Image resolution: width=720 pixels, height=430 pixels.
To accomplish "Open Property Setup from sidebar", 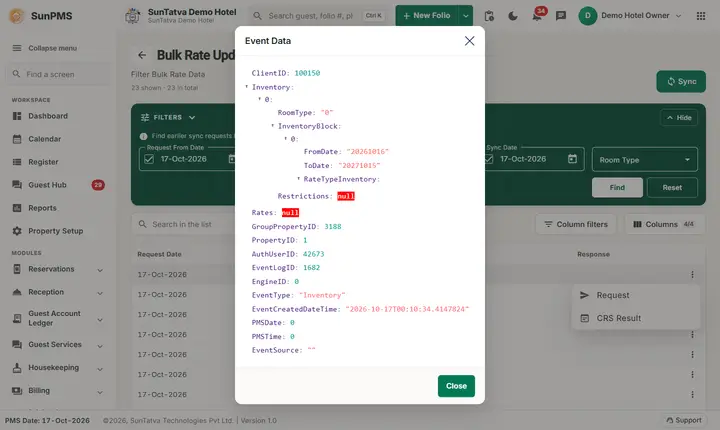I will pos(56,231).
